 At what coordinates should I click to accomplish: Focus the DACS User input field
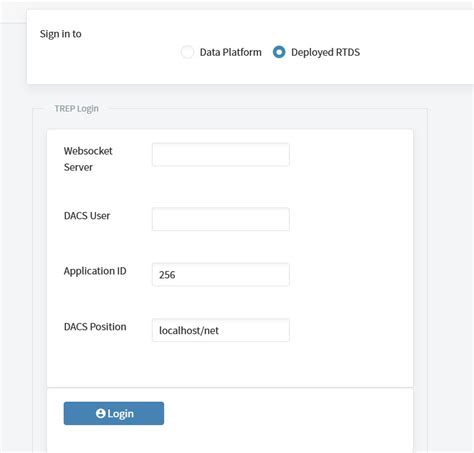[221, 219]
